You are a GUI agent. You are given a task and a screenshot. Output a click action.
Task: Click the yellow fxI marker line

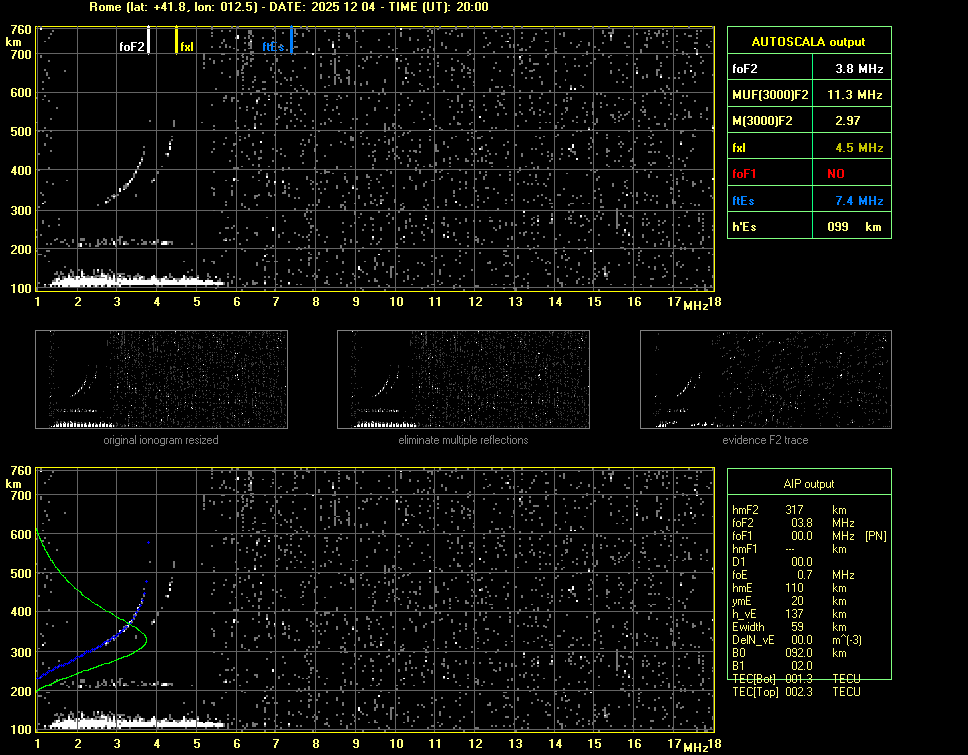tap(177, 42)
